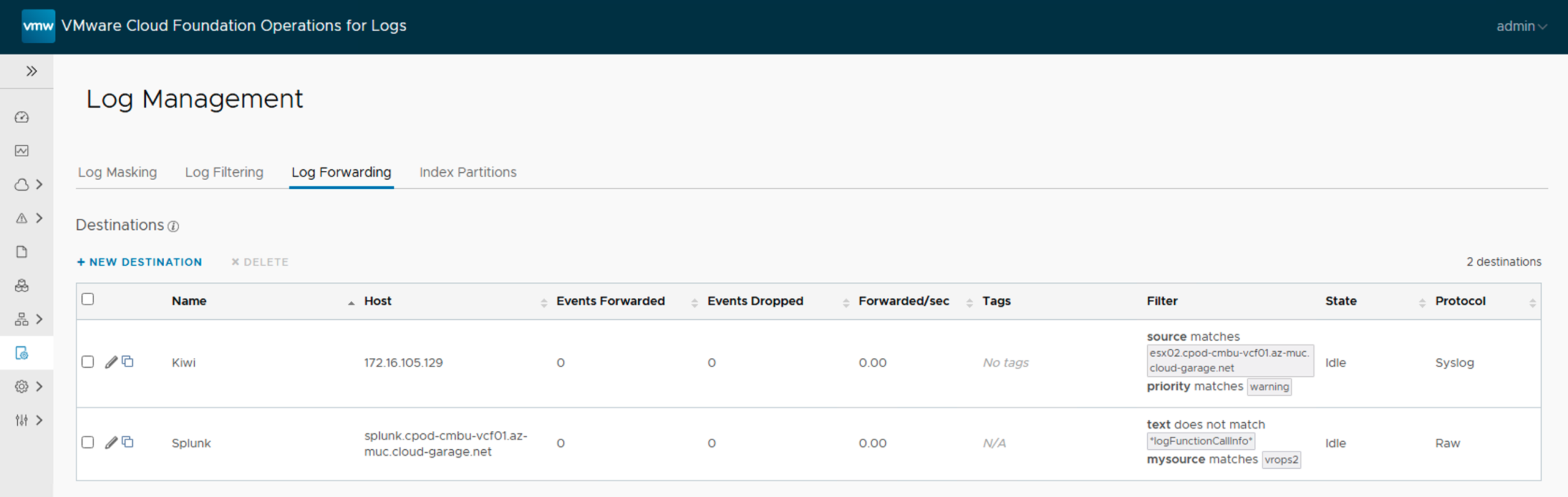Click the VMware logo
The width and height of the screenshot is (1568, 497).
point(38,26)
